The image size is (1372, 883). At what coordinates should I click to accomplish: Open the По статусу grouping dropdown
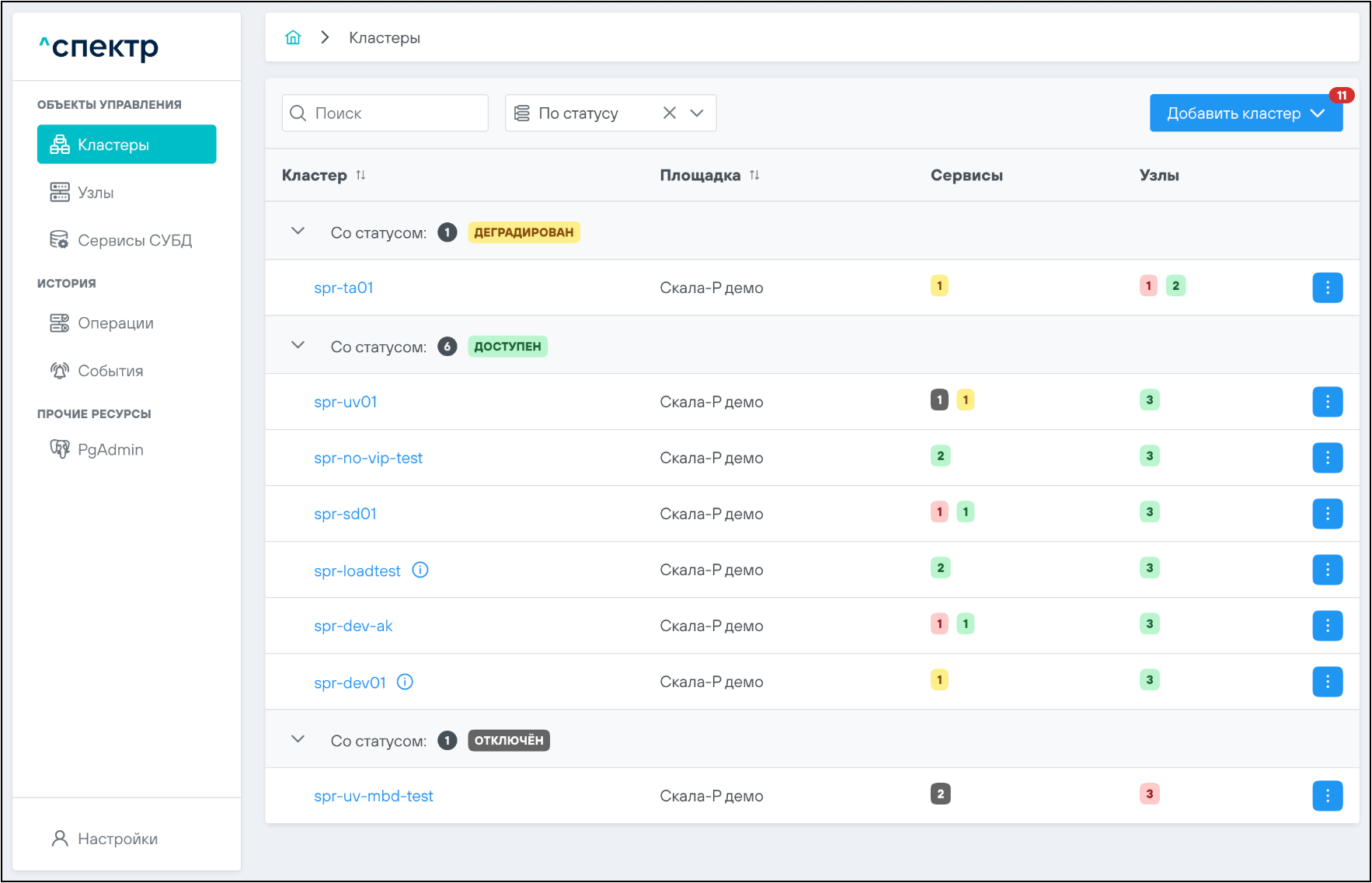[x=697, y=113]
